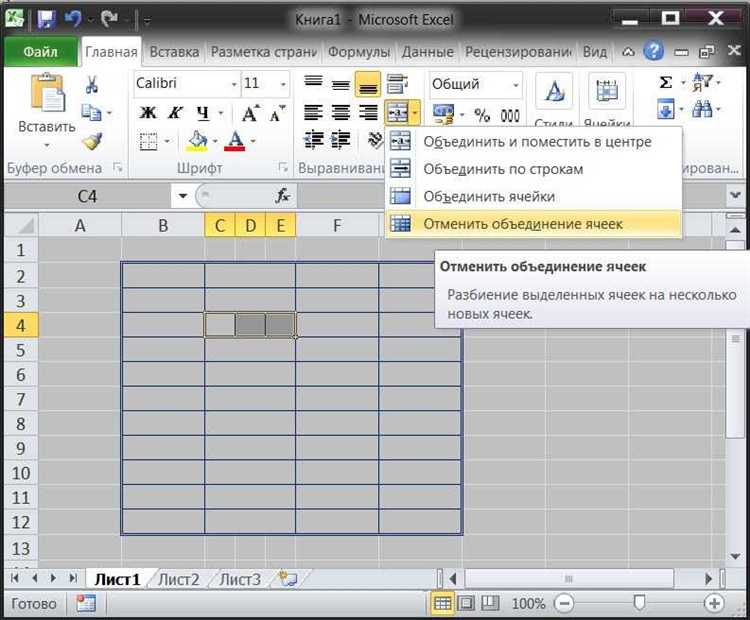Select column header F

click(337, 225)
